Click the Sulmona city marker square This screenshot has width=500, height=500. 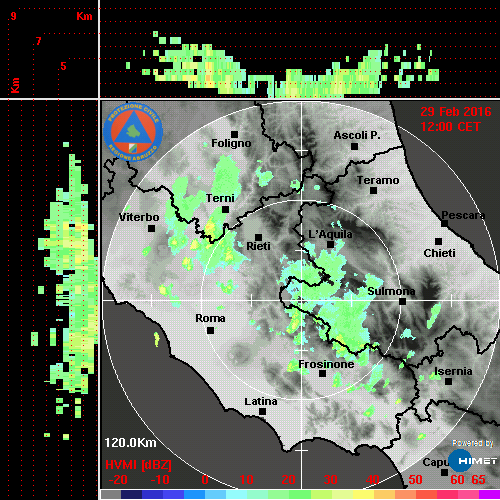pos(402,301)
